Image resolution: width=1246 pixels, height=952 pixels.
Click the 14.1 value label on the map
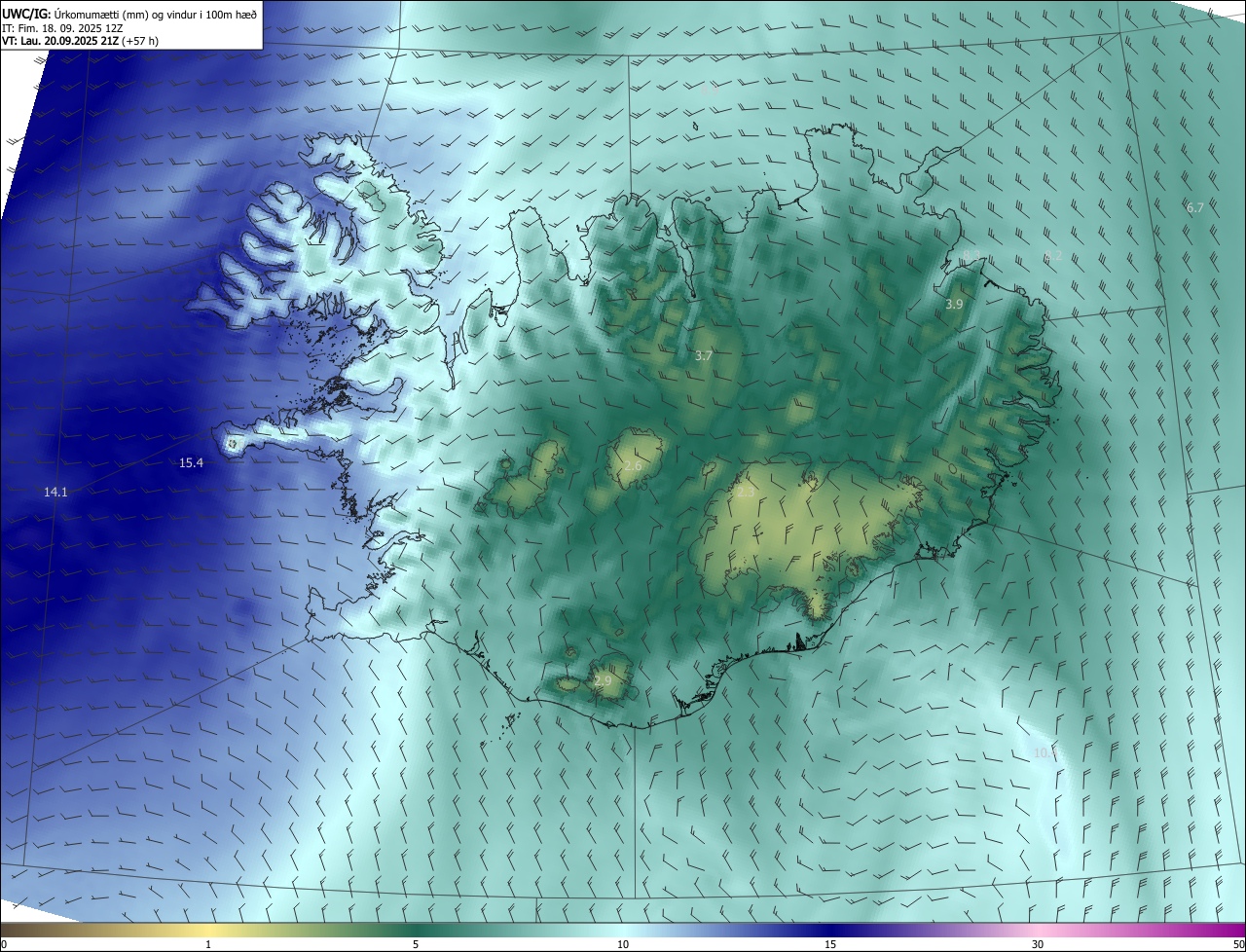(55, 493)
